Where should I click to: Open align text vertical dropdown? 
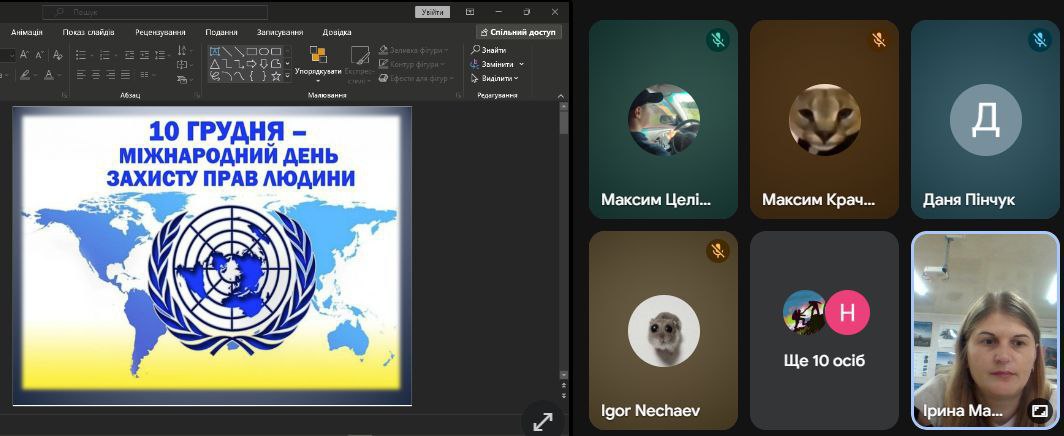click(x=183, y=65)
